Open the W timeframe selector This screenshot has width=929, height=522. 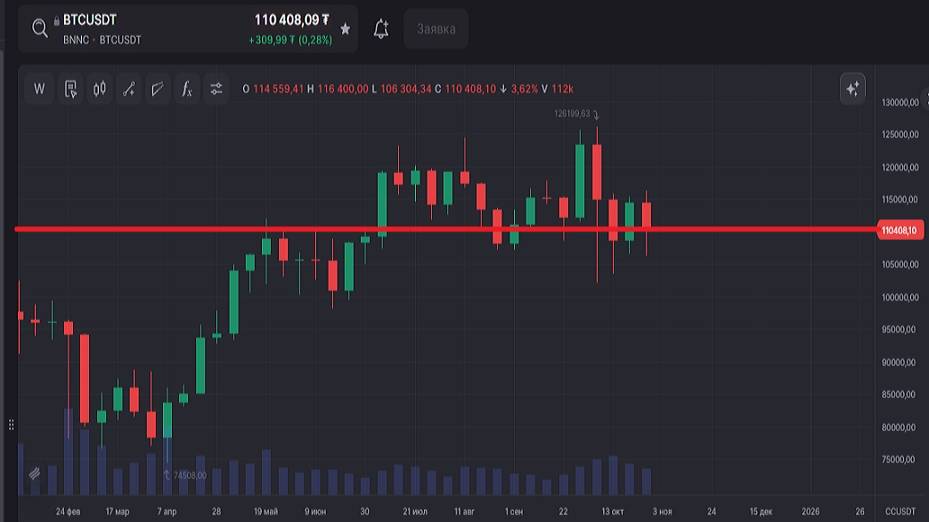point(40,89)
